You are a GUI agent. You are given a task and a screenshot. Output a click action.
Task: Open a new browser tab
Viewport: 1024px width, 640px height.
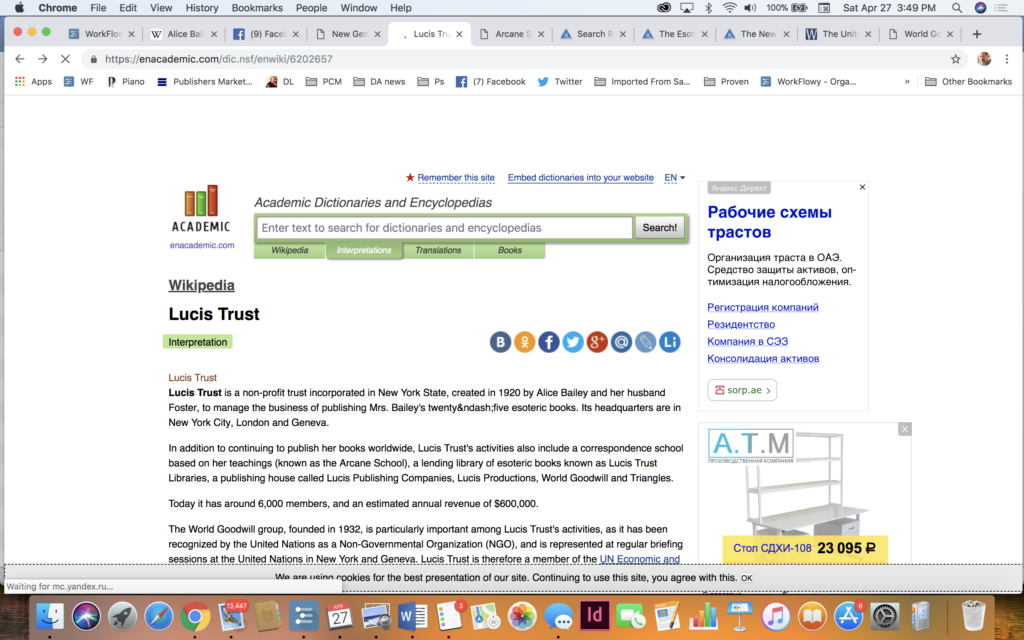tap(977, 34)
